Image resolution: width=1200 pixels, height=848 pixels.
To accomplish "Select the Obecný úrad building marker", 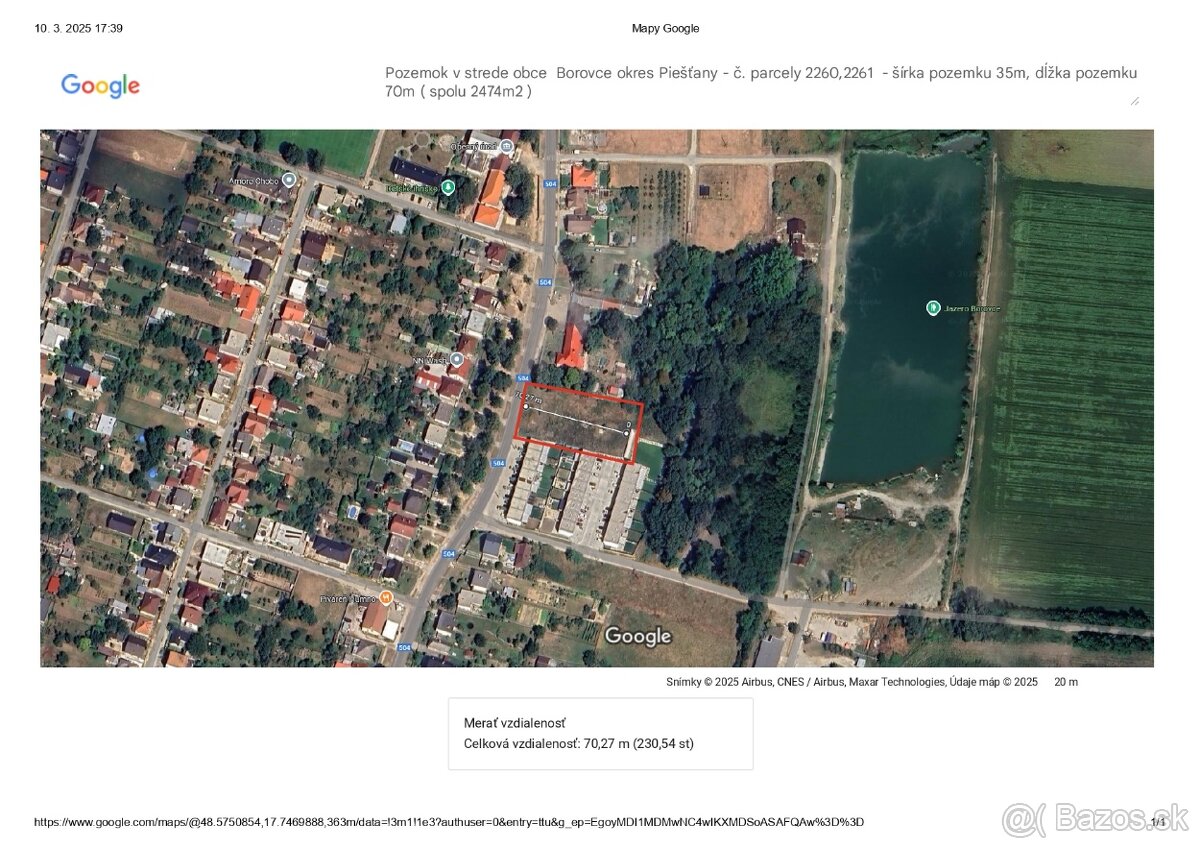I will coord(506,147).
